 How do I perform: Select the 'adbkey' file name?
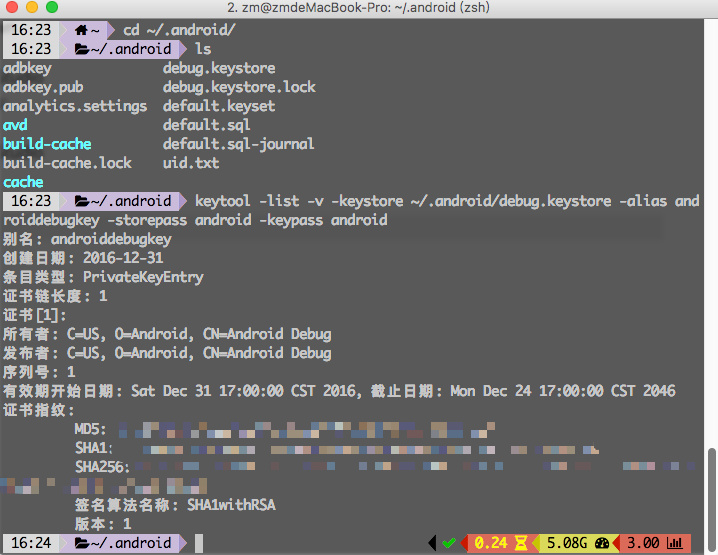[27, 68]
